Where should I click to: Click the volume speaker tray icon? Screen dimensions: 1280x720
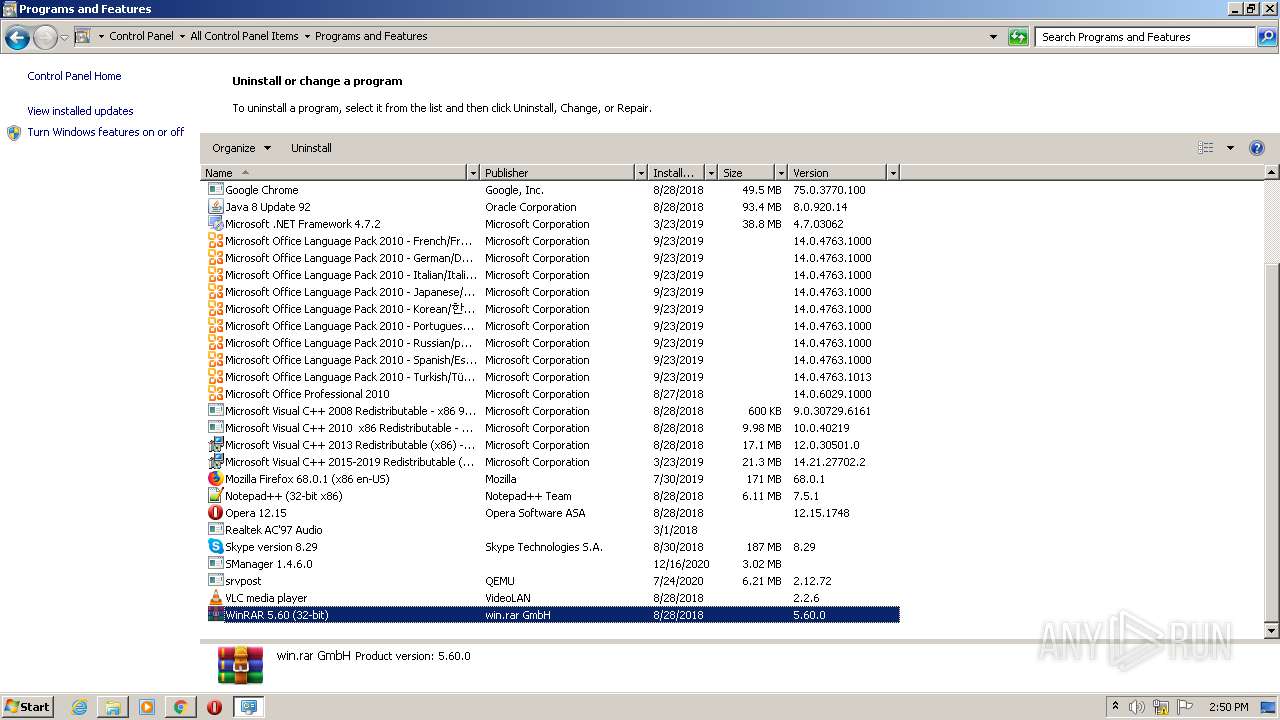tap(1137, 707)
